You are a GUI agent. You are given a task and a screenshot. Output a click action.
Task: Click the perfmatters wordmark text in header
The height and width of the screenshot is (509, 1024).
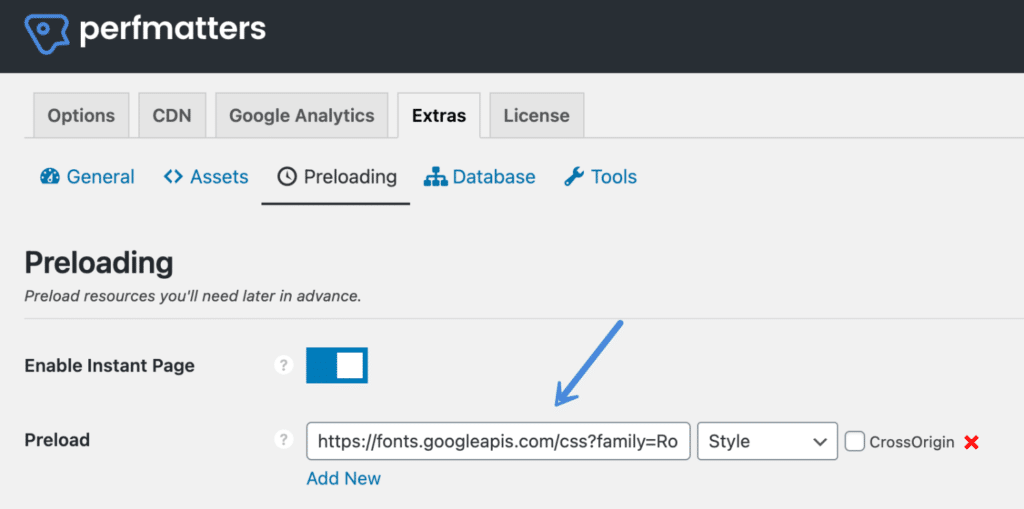click(x=172, y=30)
